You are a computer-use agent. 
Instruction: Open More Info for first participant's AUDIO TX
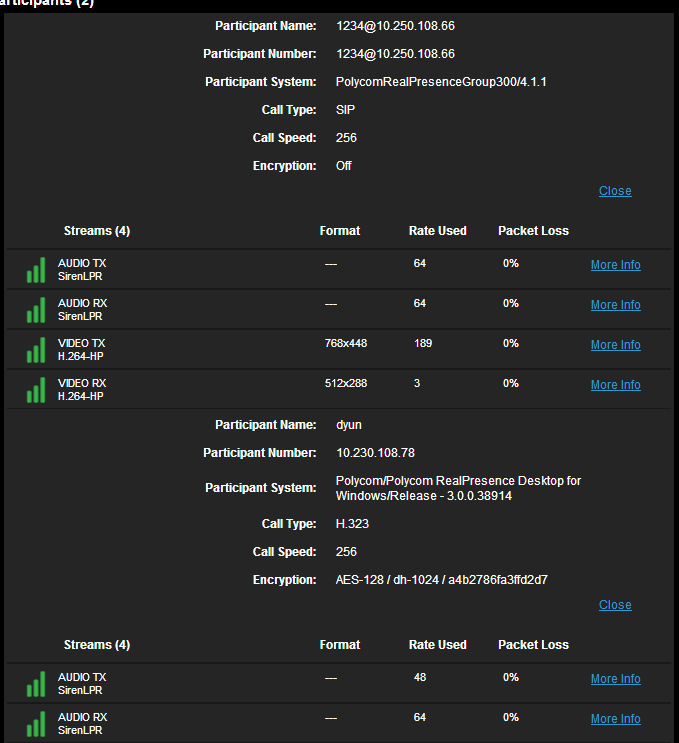point(616,265)
